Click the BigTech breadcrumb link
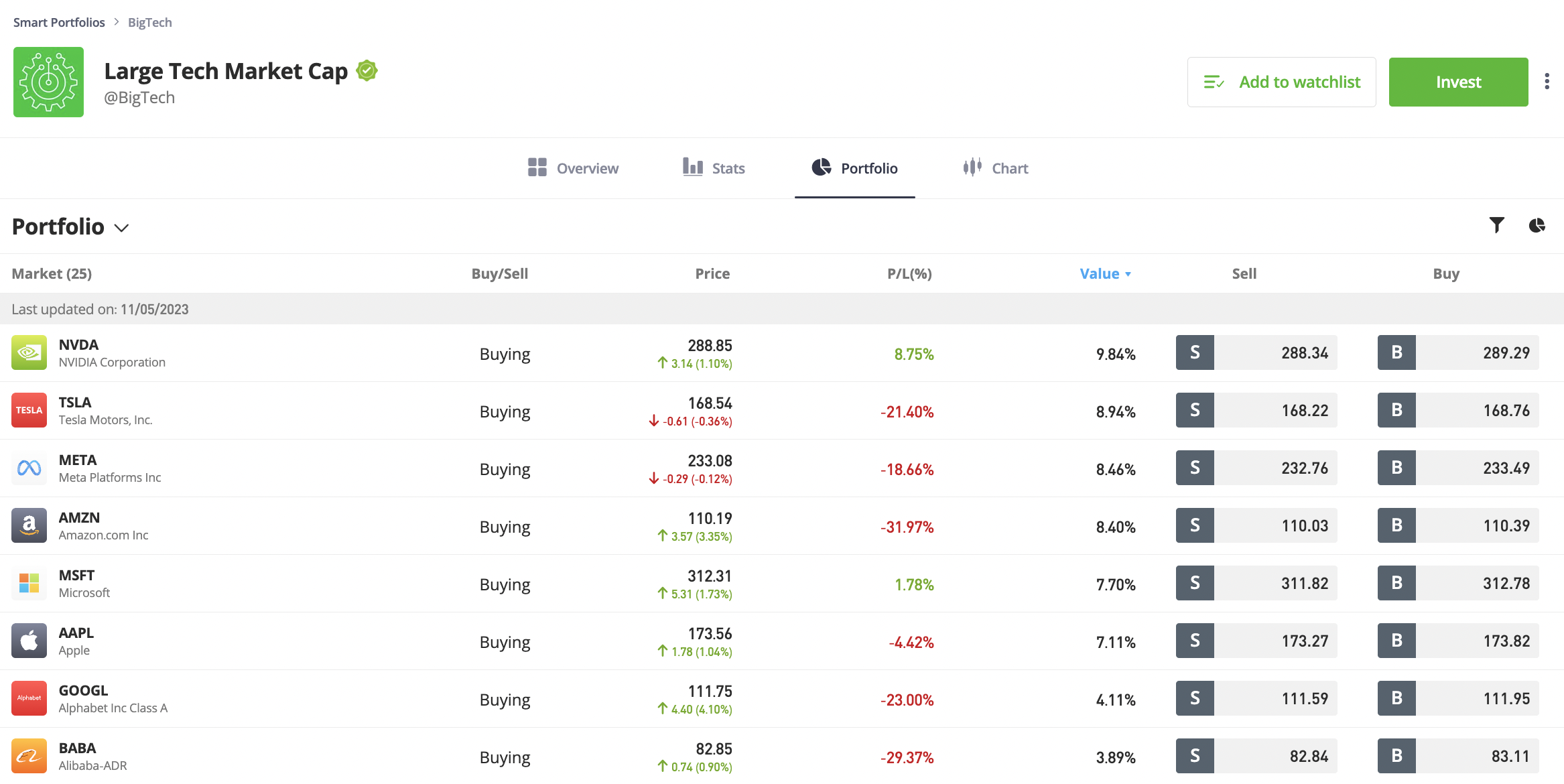Screen dimensions: 1564x784 click(150, 22)
